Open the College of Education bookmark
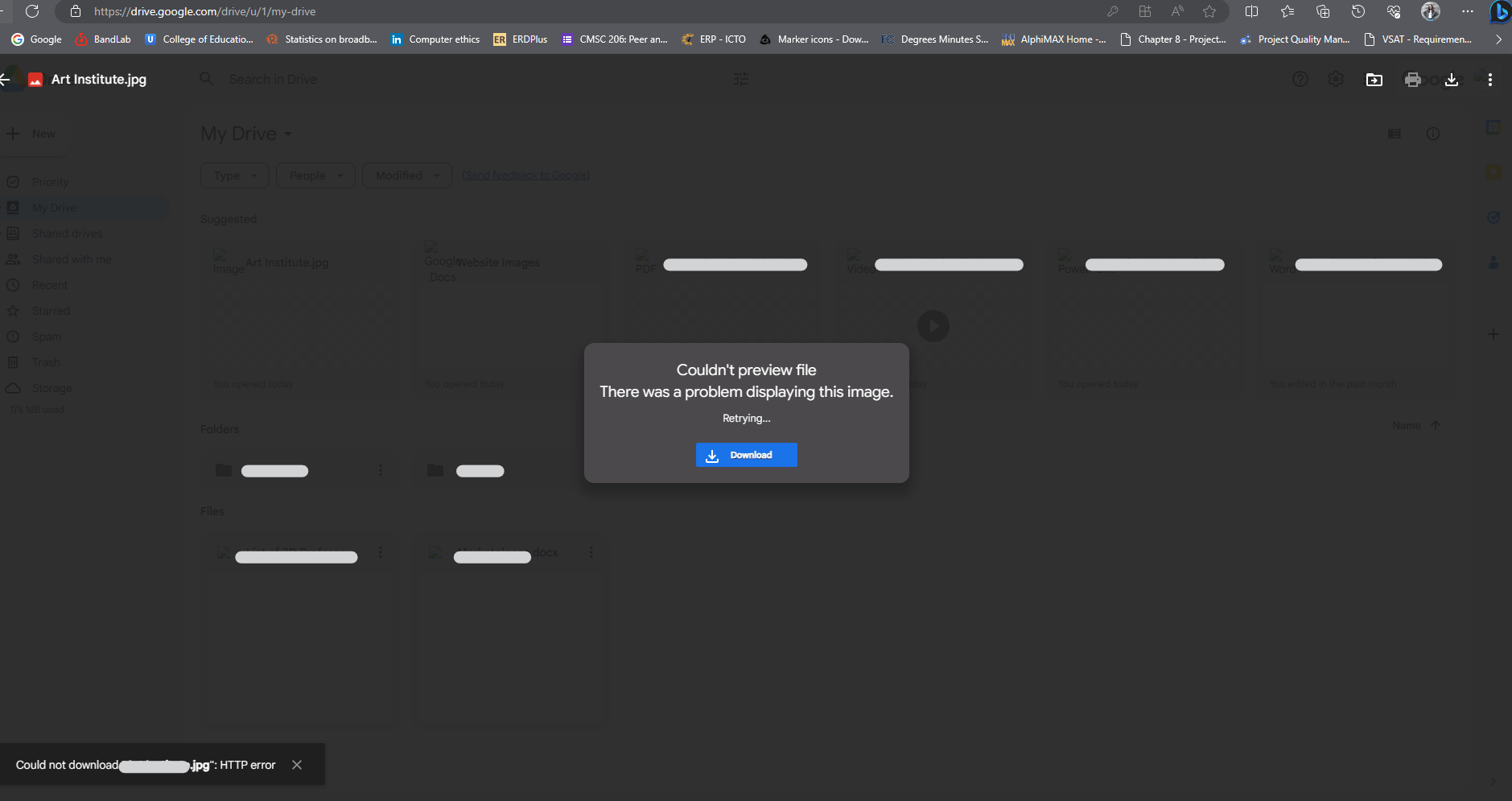Viewport: 1512px width, 801px height. (199, 39)
